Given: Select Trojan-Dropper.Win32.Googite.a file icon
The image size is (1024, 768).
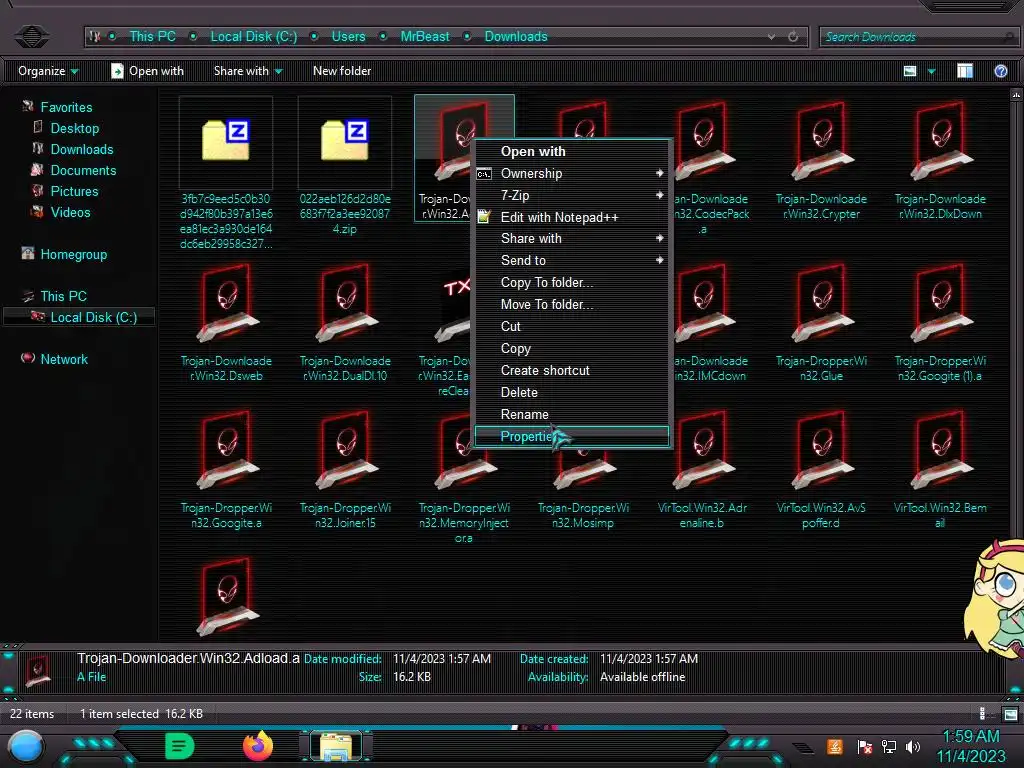Looking at the screenshot, I should [226, 450].
